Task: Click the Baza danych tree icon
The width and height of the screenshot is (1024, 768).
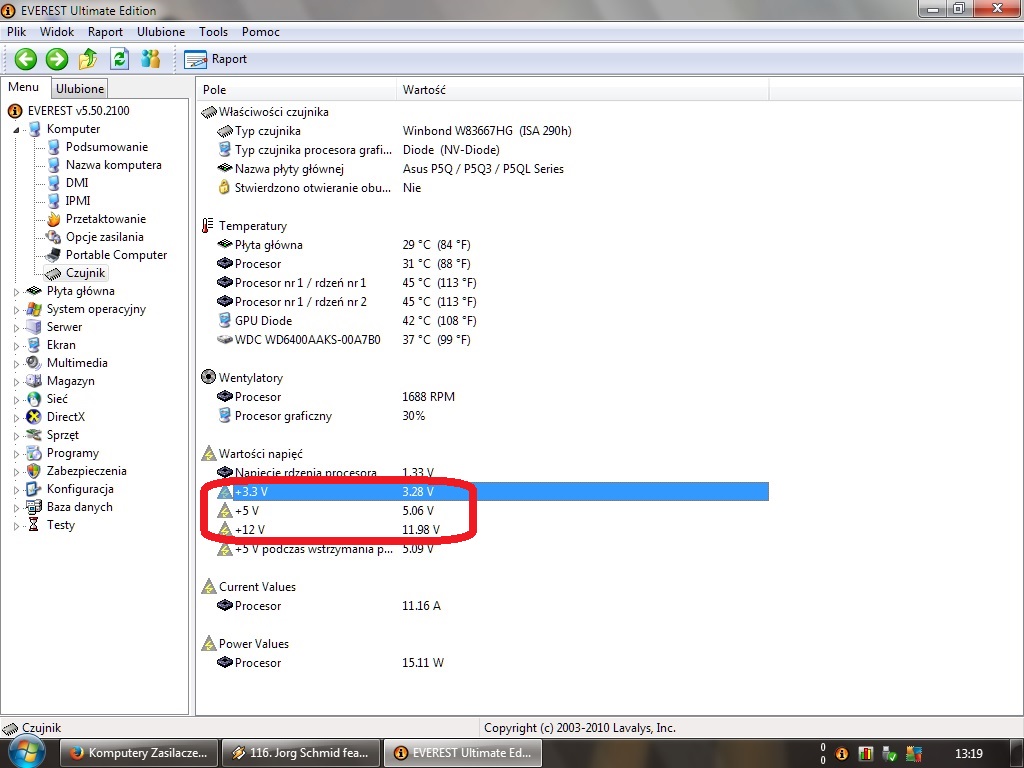Action: tap(33, 507)
